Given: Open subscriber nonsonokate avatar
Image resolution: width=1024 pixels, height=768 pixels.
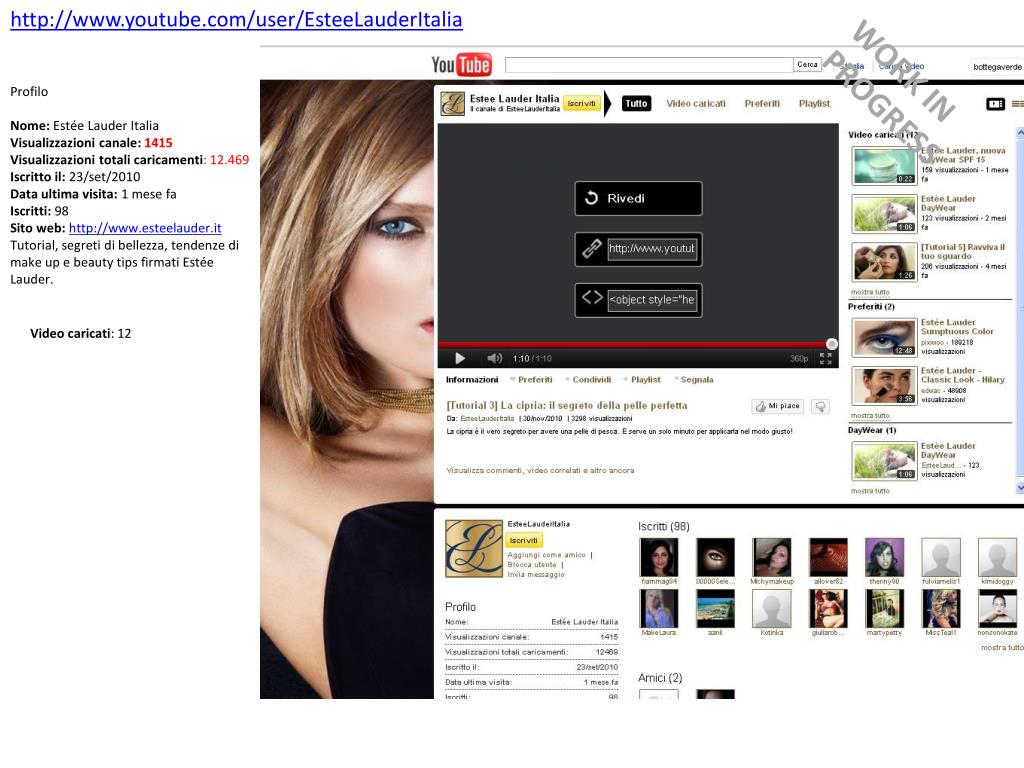Looking at the screenshot, I should pyautogui.click(x=997, y=609).
